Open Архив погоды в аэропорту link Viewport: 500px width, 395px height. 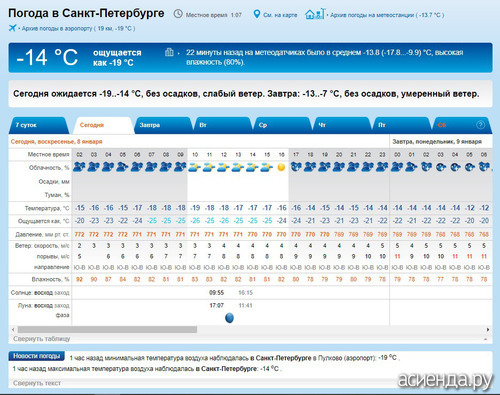78,28
